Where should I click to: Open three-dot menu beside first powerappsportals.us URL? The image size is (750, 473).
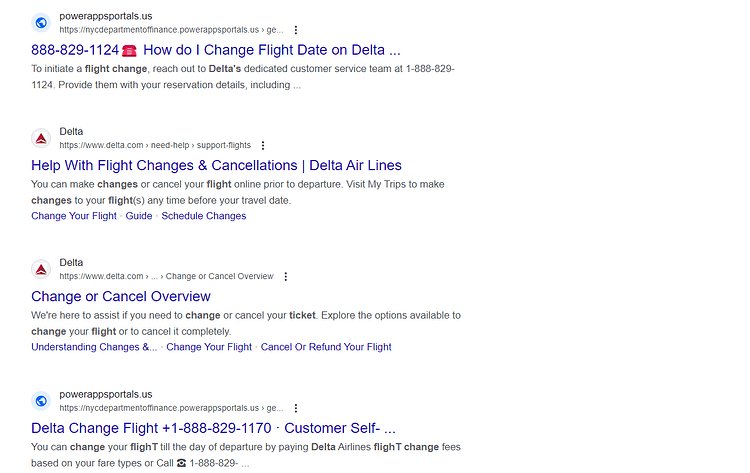pos(296,30)
